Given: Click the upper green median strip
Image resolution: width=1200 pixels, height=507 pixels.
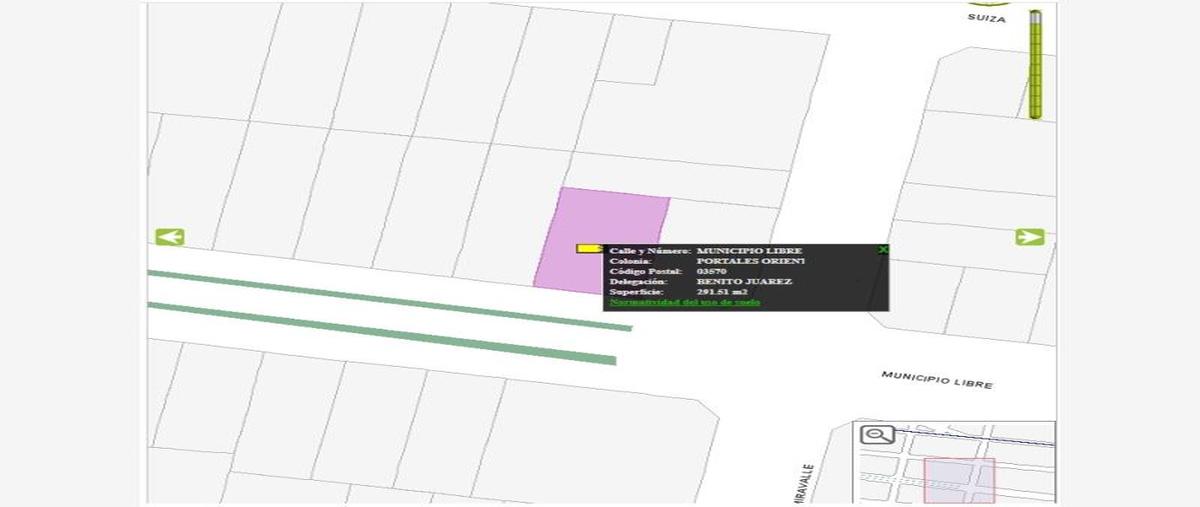Looking at the screenshot, I should (x=390, y=299).
